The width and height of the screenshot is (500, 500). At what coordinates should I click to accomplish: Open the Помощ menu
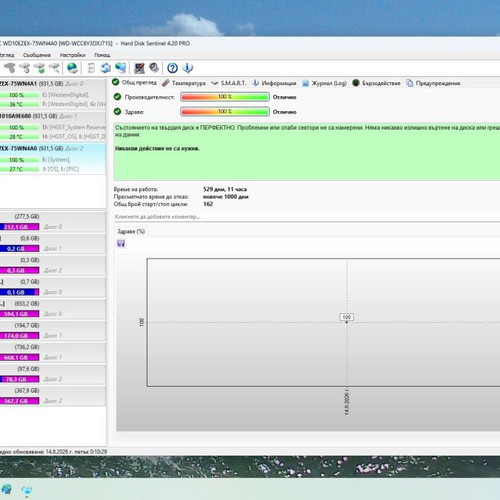[x=102, y=55]
